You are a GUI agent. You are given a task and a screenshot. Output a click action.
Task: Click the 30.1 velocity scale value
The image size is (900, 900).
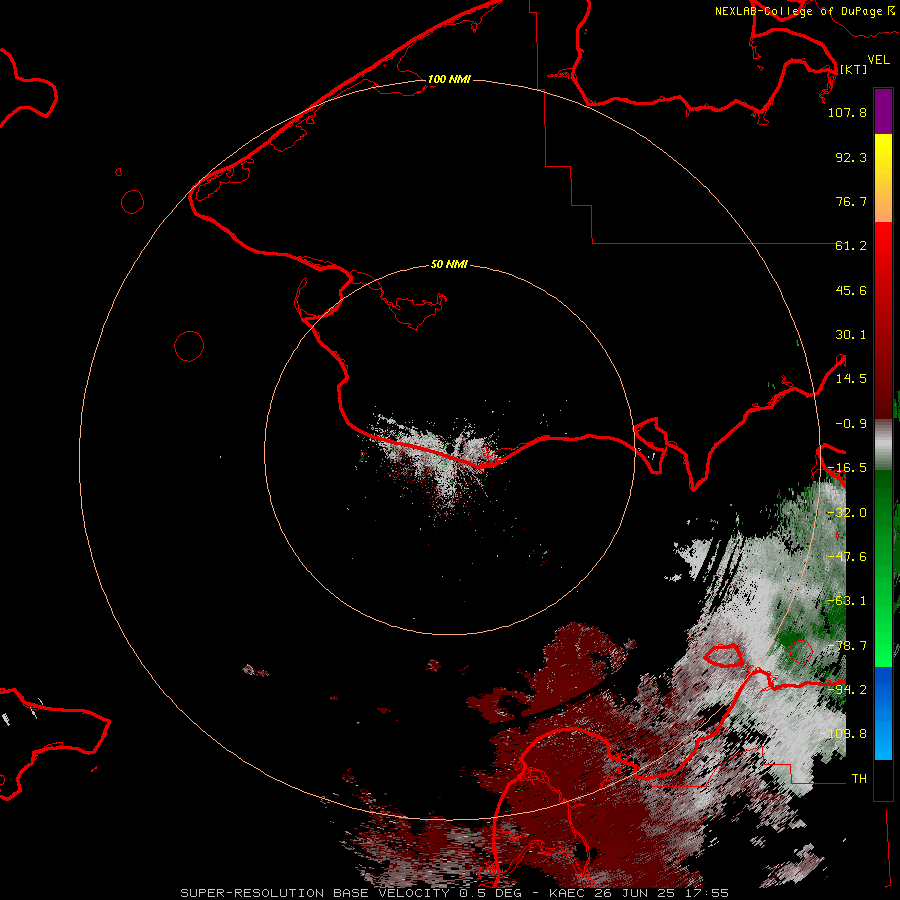click(851, 335)
